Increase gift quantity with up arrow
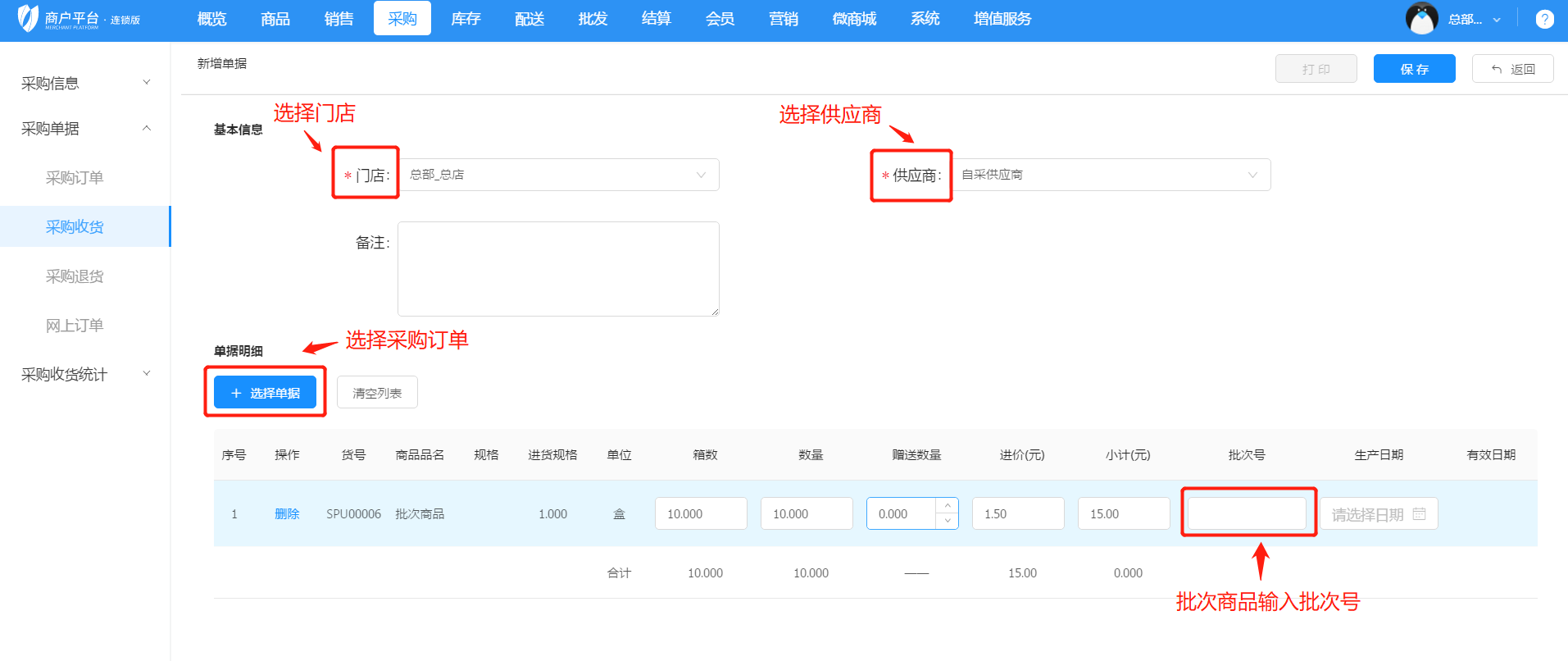The image size is (1568, 661). (948, 505)
